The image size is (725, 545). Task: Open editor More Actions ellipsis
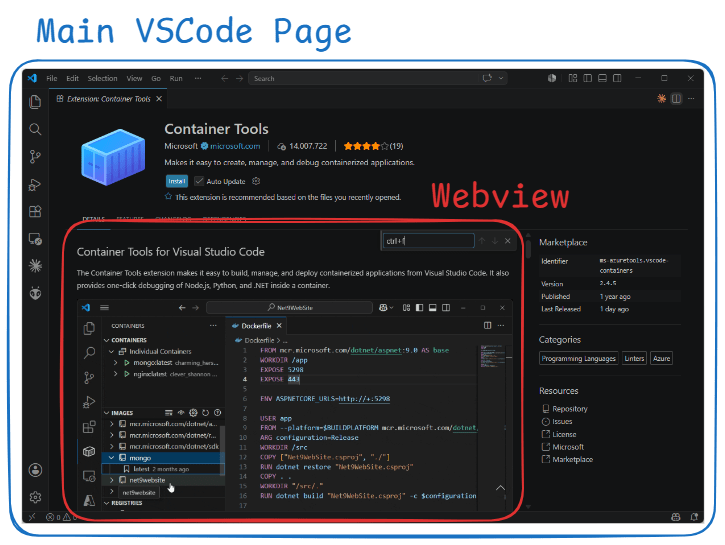click(x=691, y=98)
